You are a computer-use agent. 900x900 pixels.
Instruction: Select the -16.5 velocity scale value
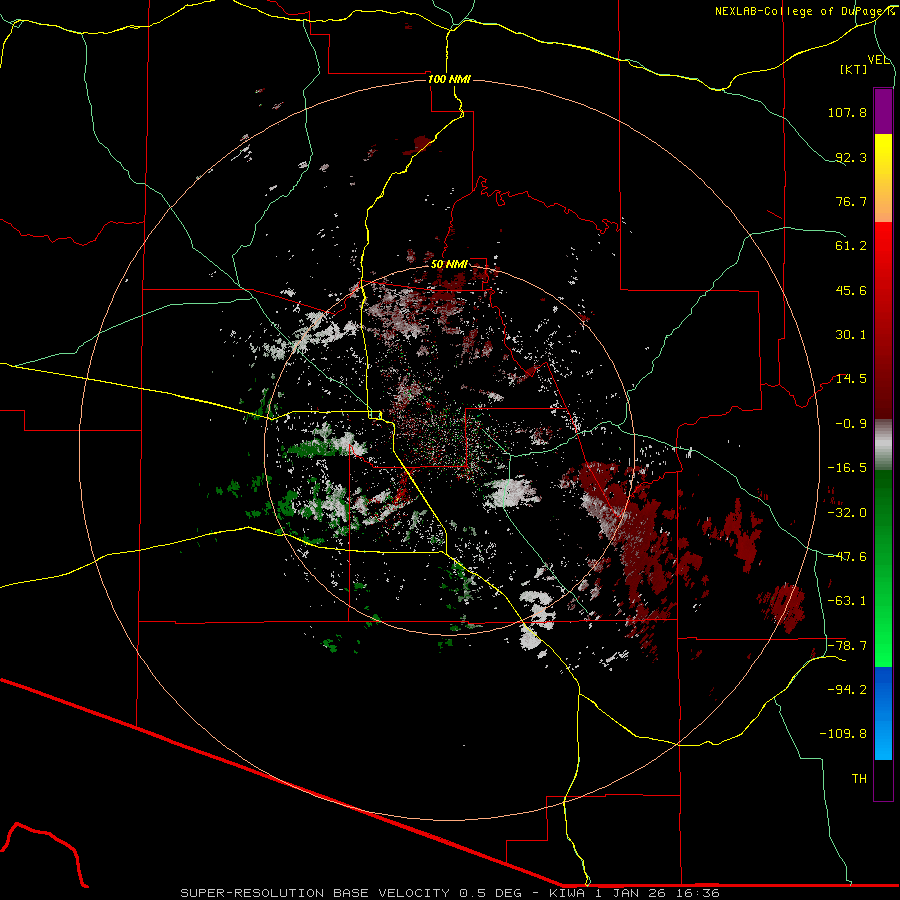point(847,468)
